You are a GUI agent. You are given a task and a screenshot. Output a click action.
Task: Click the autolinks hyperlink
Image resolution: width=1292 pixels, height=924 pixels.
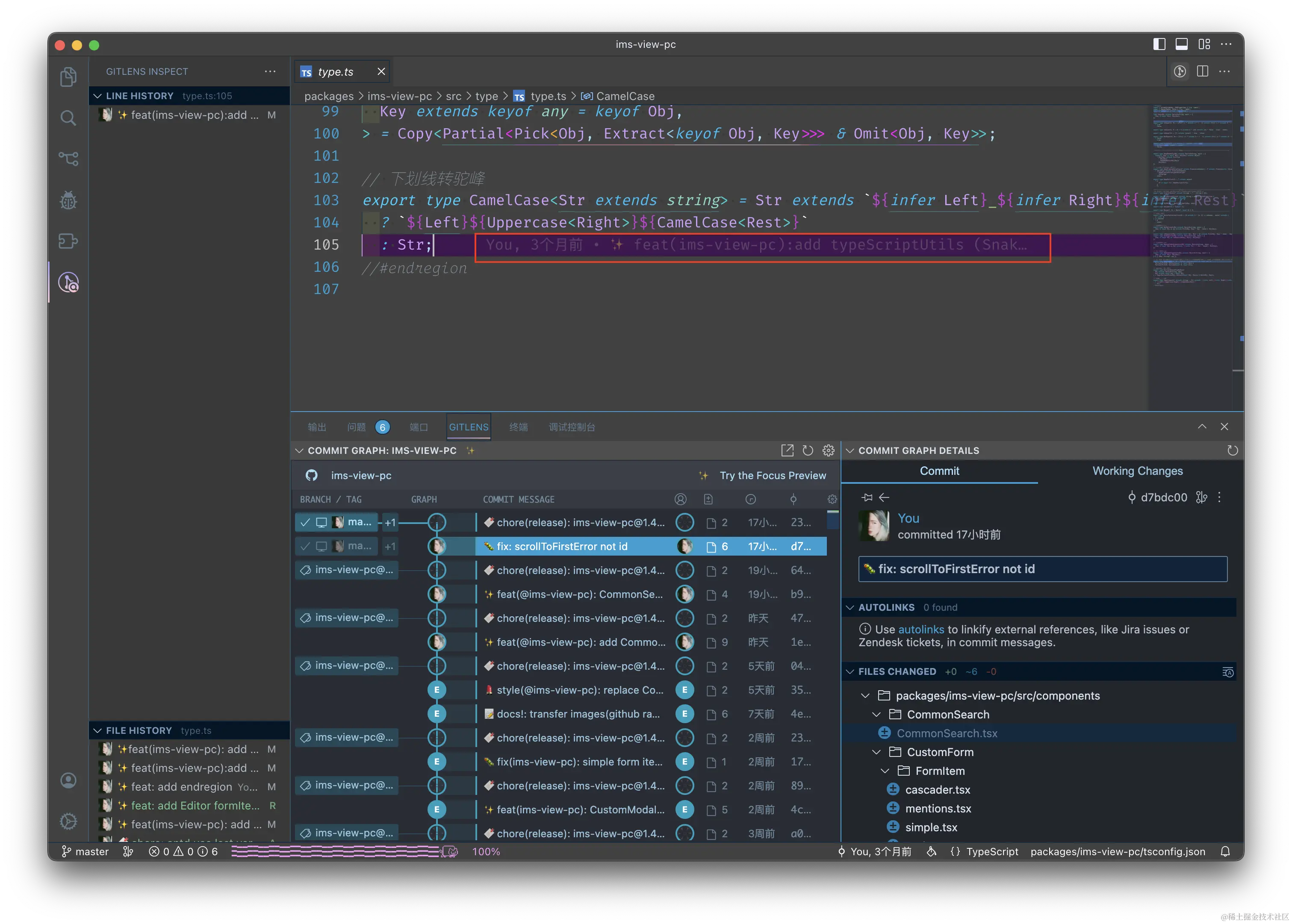coord(920,629)
